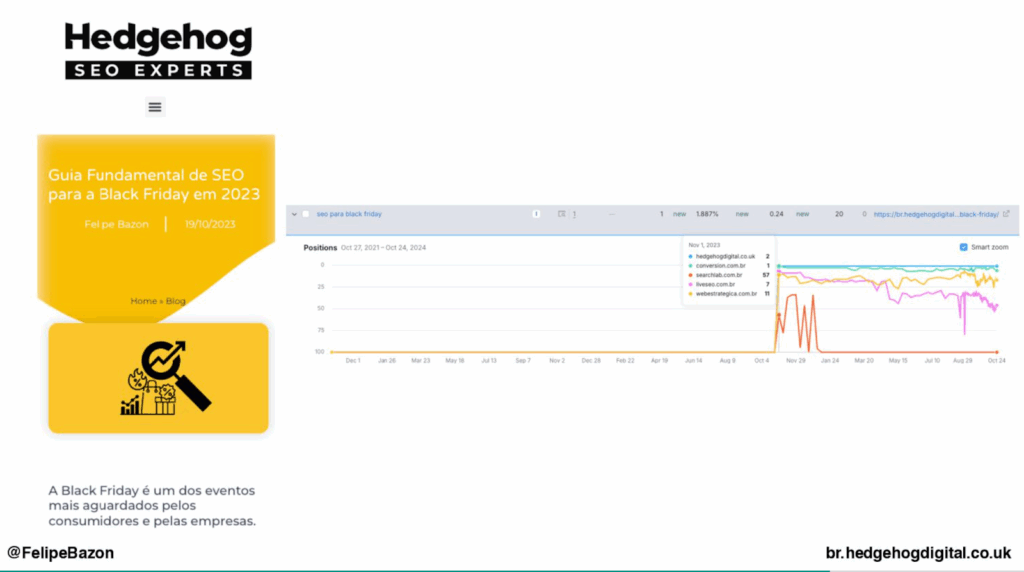The width and height of the screenshot is (1024, 572).
Task: Click the SERP features icon in keyword row
Action: (x=562, y=214)
